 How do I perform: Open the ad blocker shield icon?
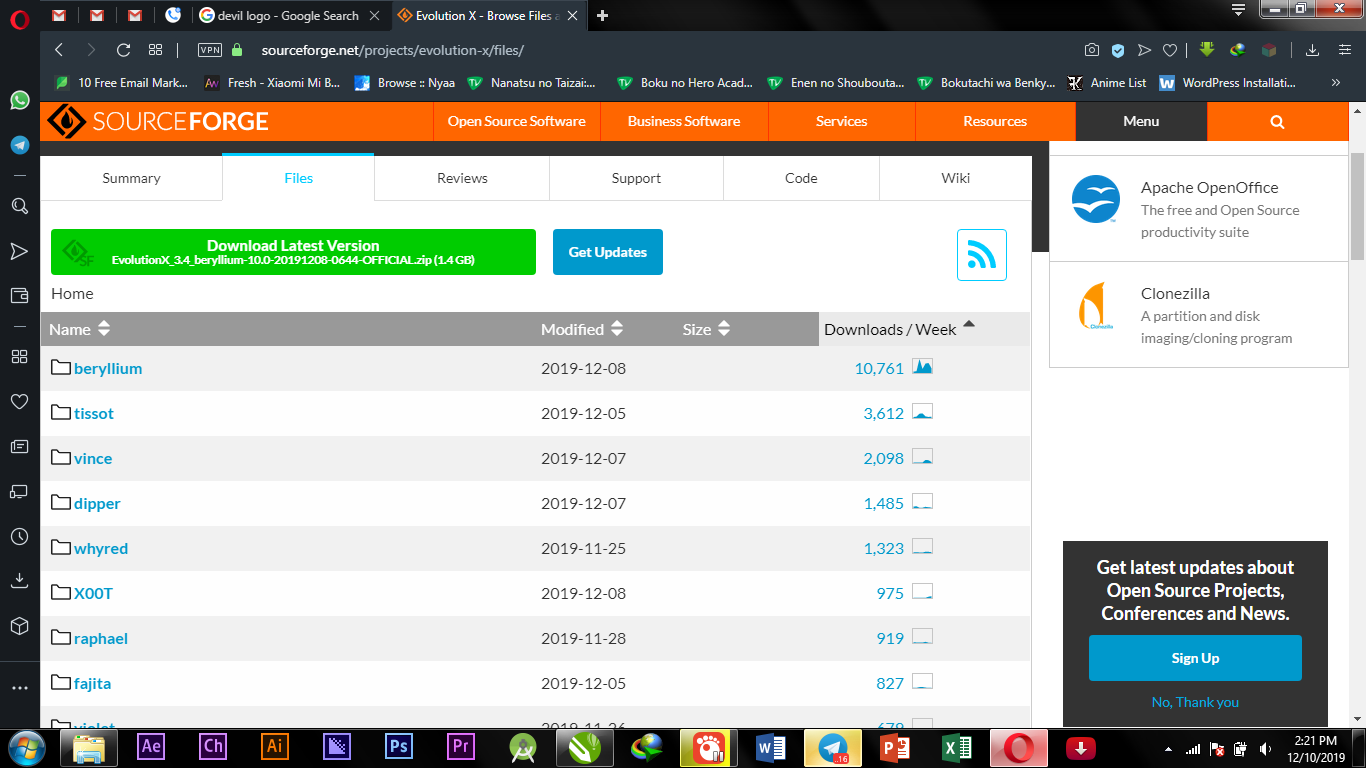click(x=1118, y=50)
